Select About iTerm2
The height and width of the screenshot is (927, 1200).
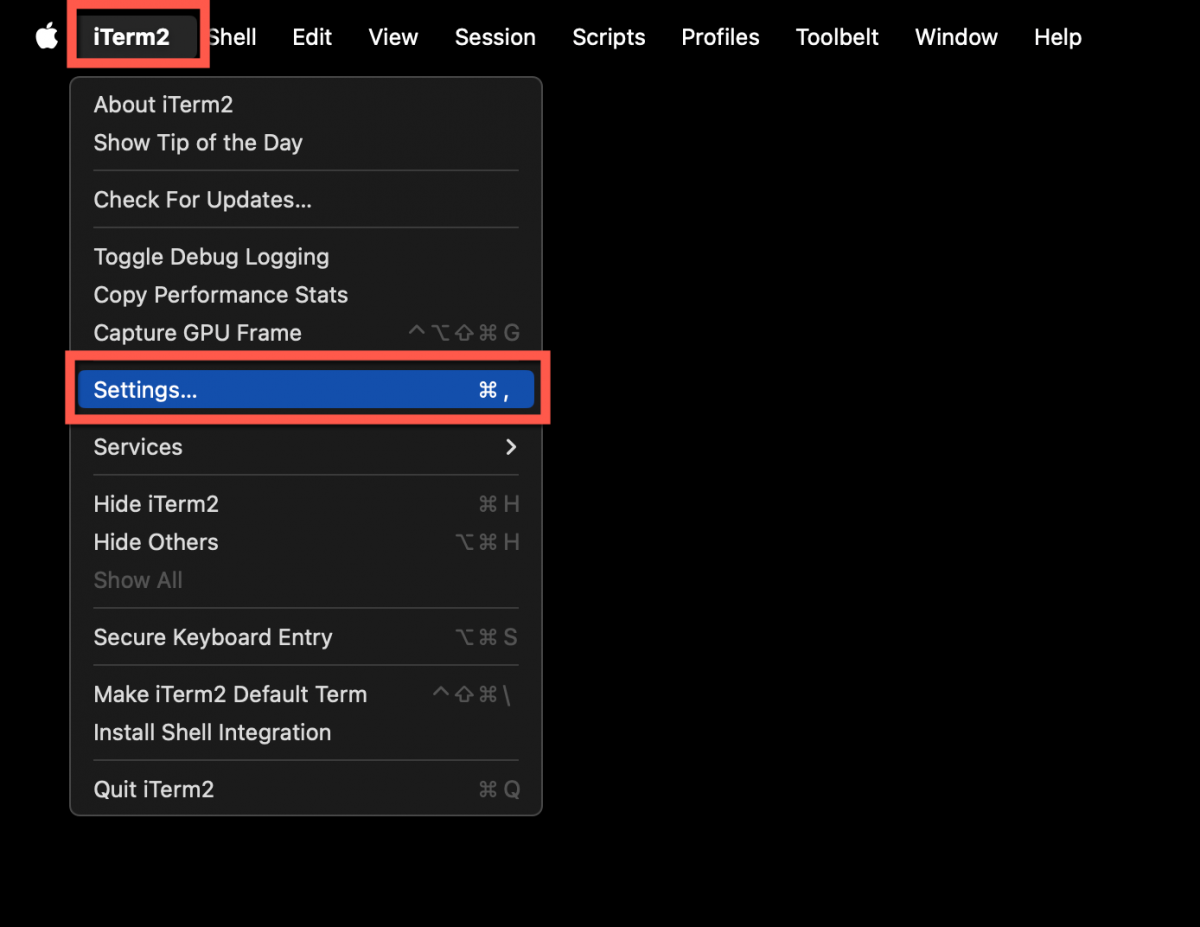[x=306, y=105]
